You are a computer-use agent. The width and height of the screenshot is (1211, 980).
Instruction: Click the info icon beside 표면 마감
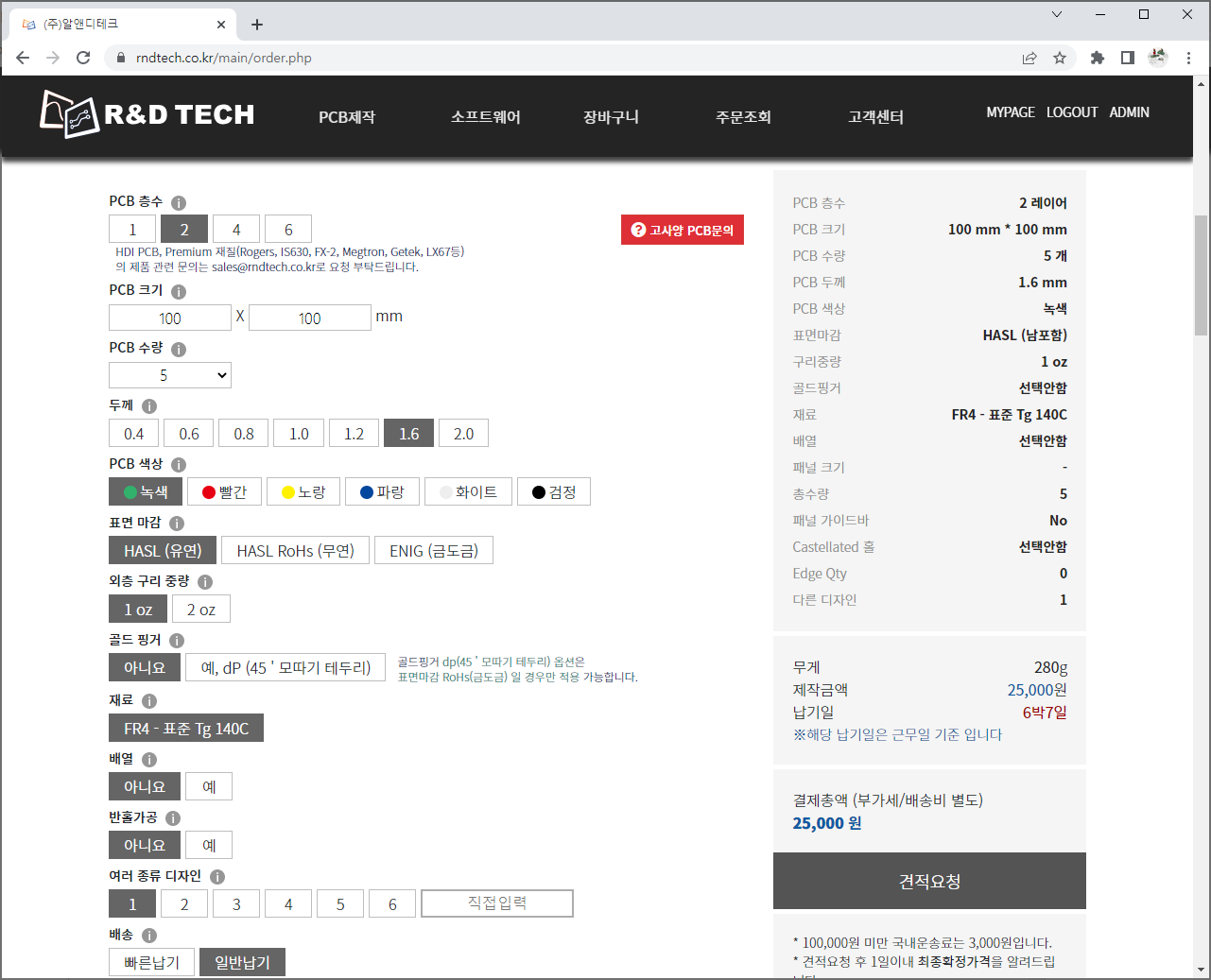(177, 524)
